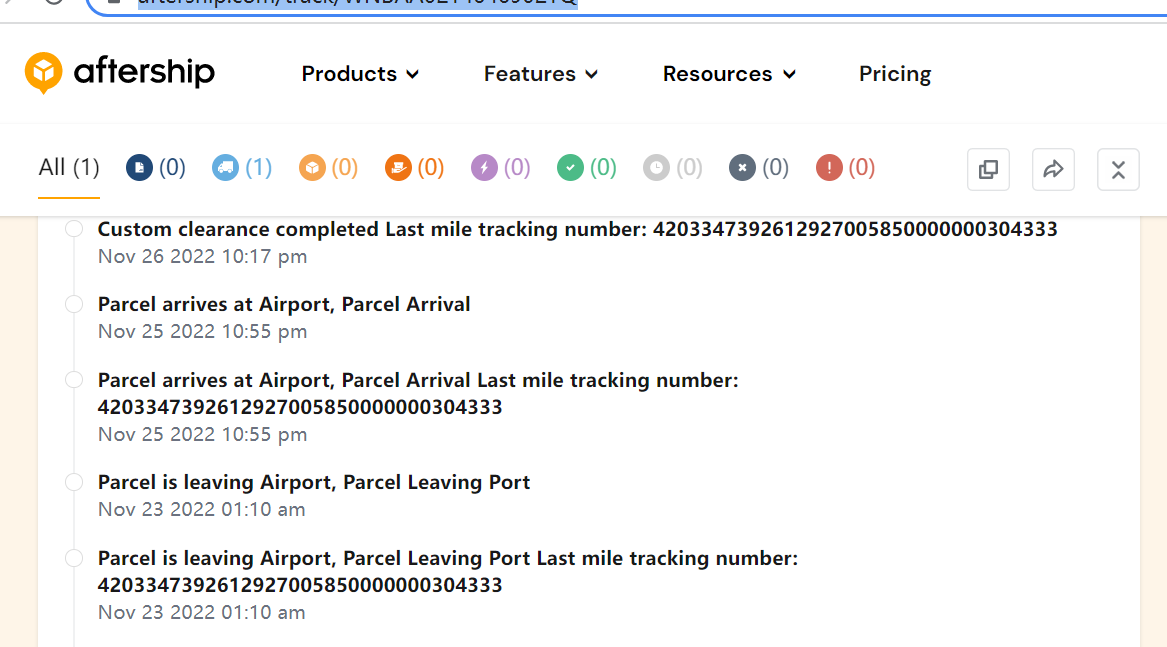Filter by in transit truck icon
The image size is (1167, 647).
point(225,168)
